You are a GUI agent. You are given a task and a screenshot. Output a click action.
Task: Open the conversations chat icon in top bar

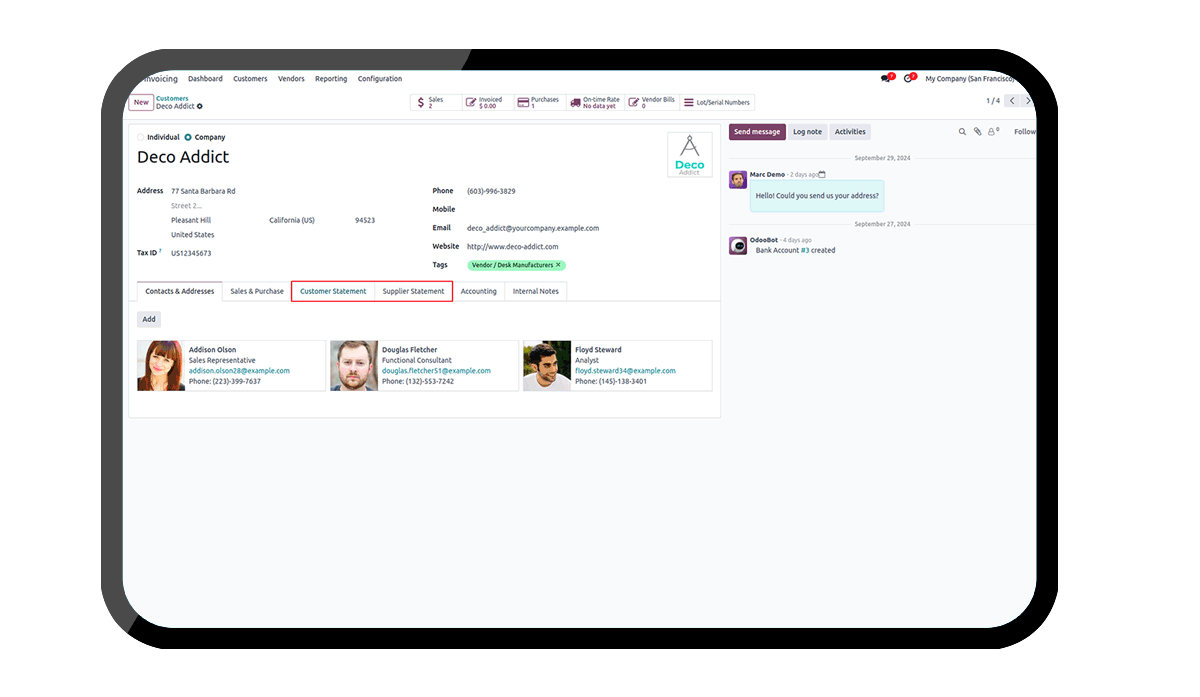tap(886, 78)
